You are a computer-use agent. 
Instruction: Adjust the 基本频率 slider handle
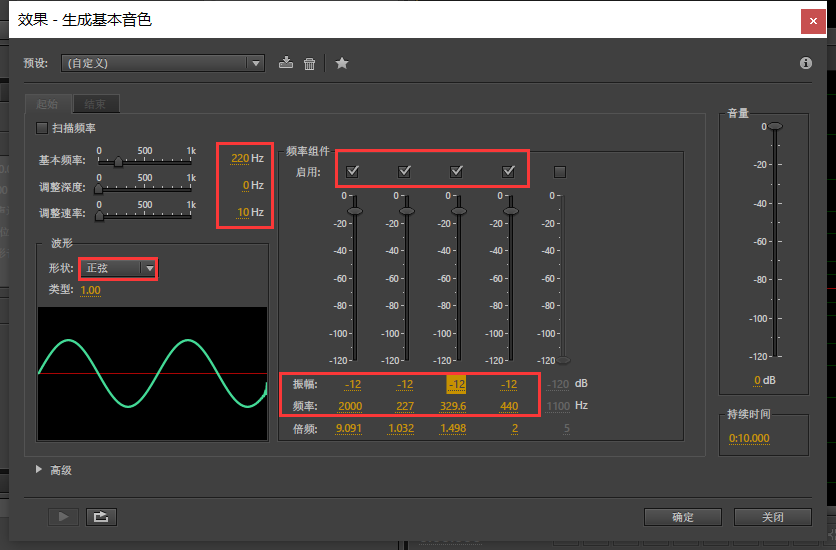tap(118, 161)
